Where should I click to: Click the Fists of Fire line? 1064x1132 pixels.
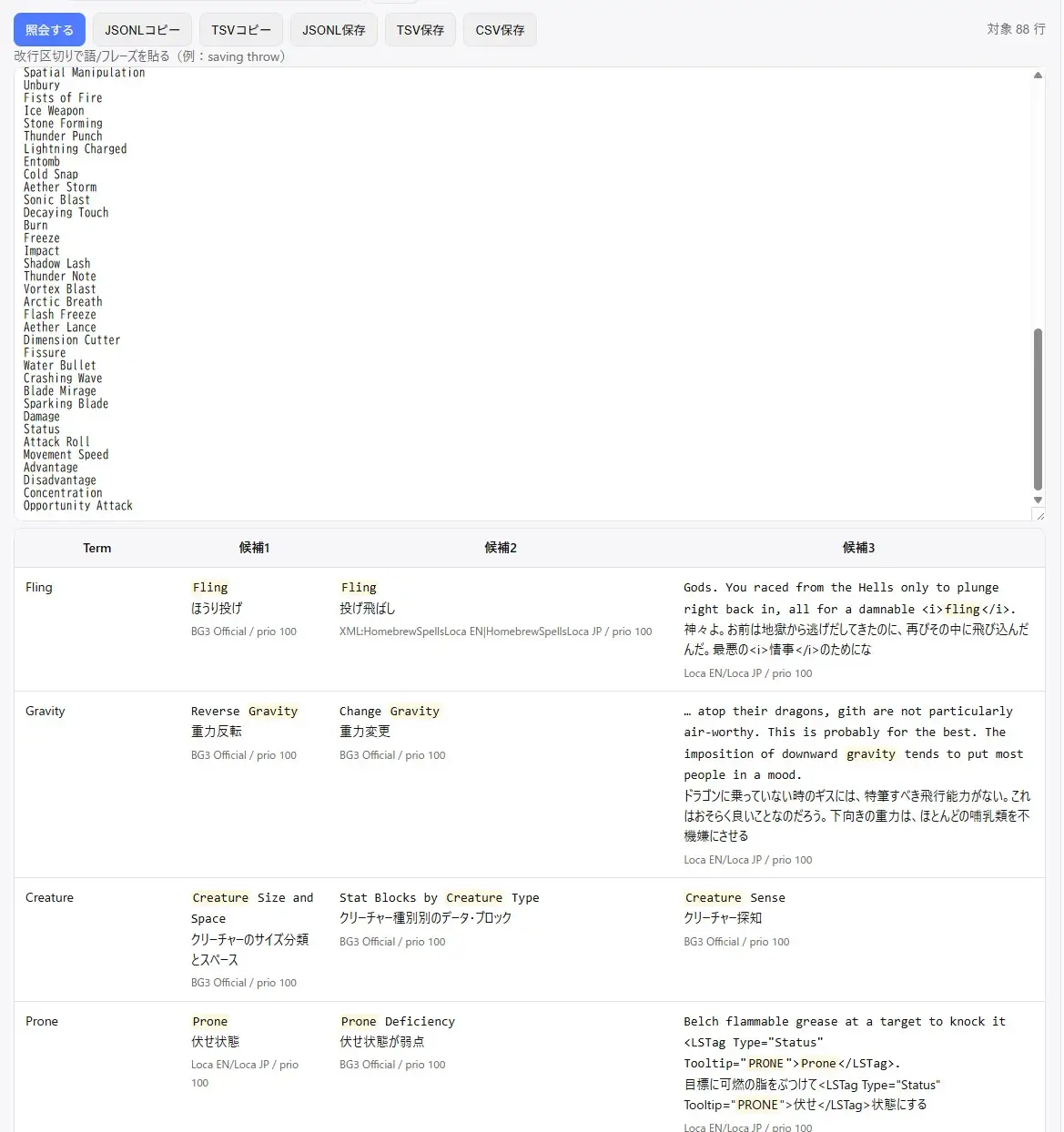click(63, 97)
